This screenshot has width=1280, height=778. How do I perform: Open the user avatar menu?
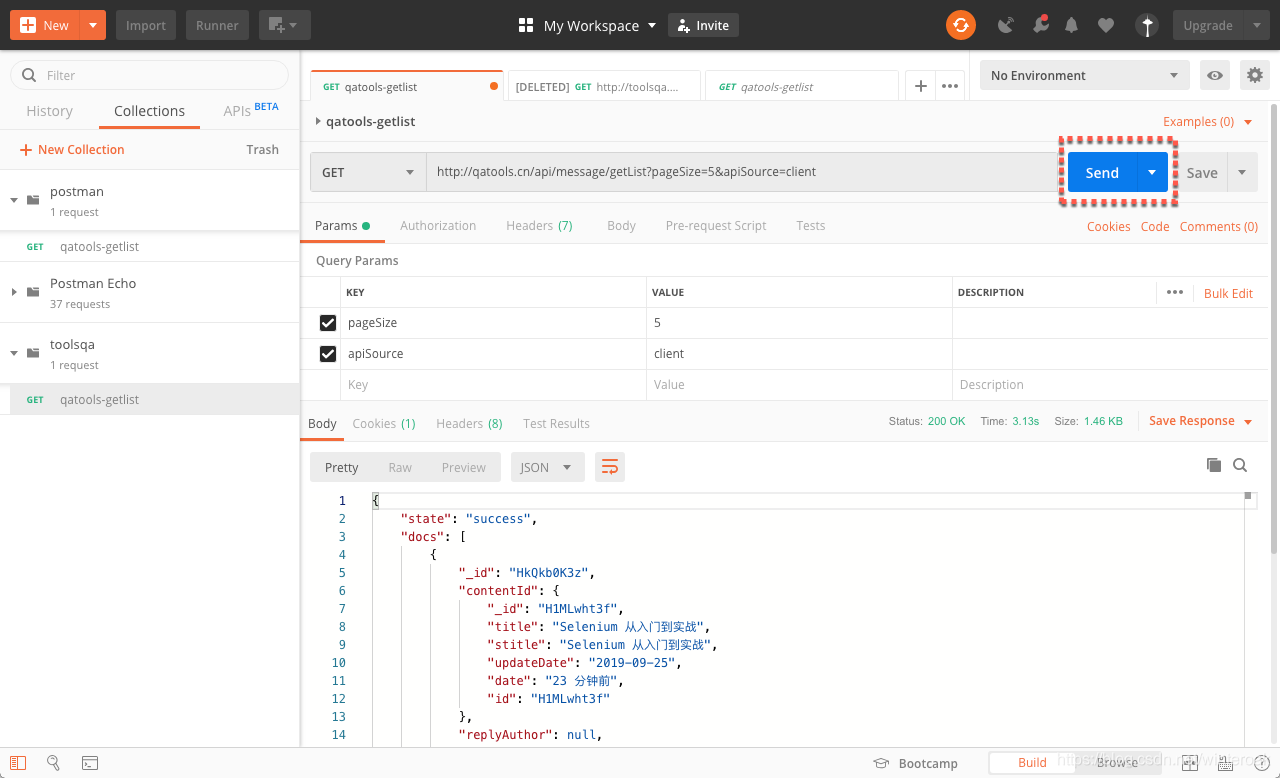click(x=1148, y=25)
